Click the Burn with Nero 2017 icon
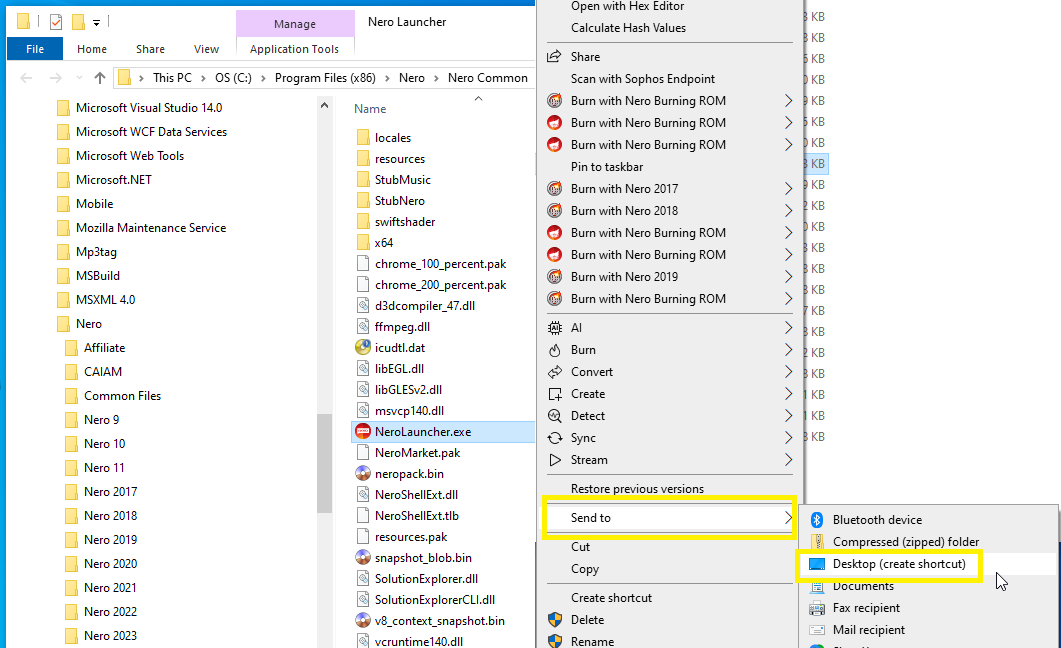The image size is (1061, 648). [x=554, y=189]
